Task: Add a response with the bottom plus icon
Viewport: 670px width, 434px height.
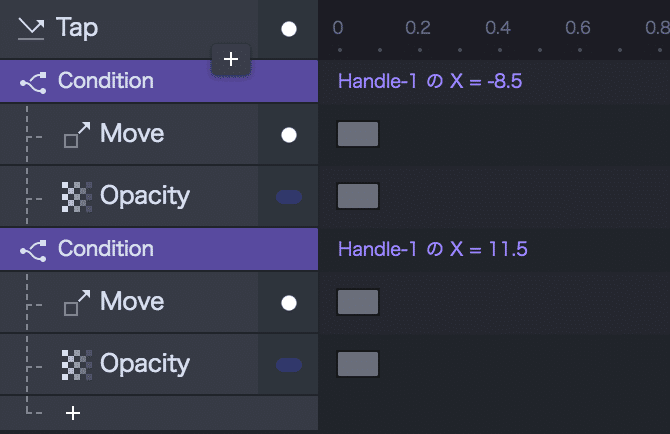Action: click(x=72, y=412)
